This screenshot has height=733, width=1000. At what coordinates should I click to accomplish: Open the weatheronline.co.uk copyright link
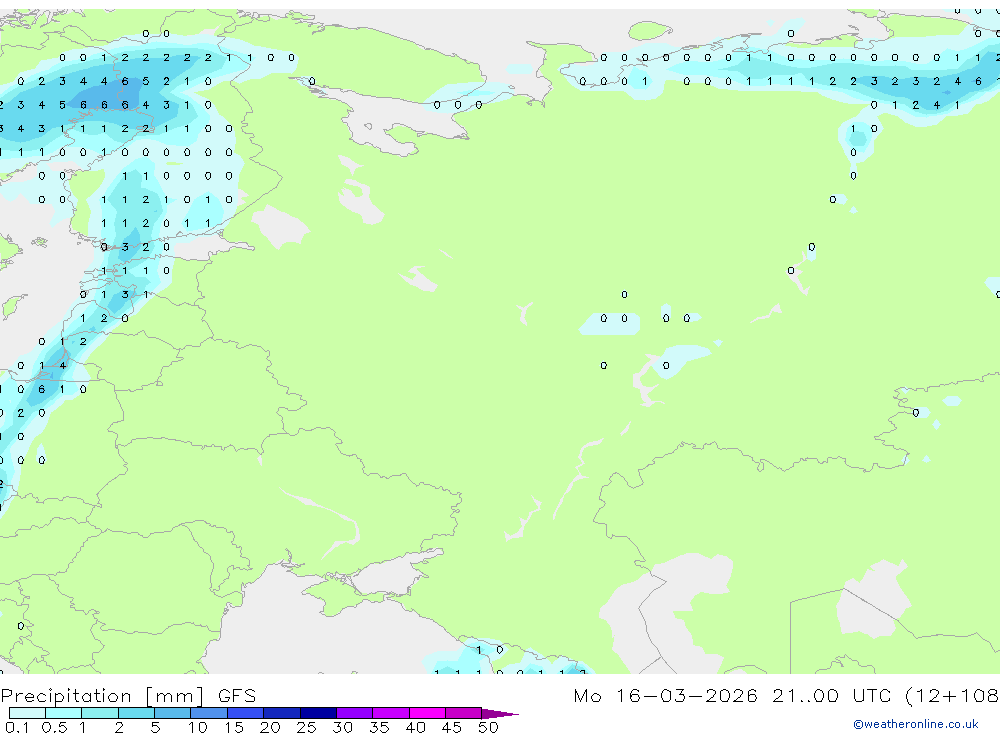(916, 724)
